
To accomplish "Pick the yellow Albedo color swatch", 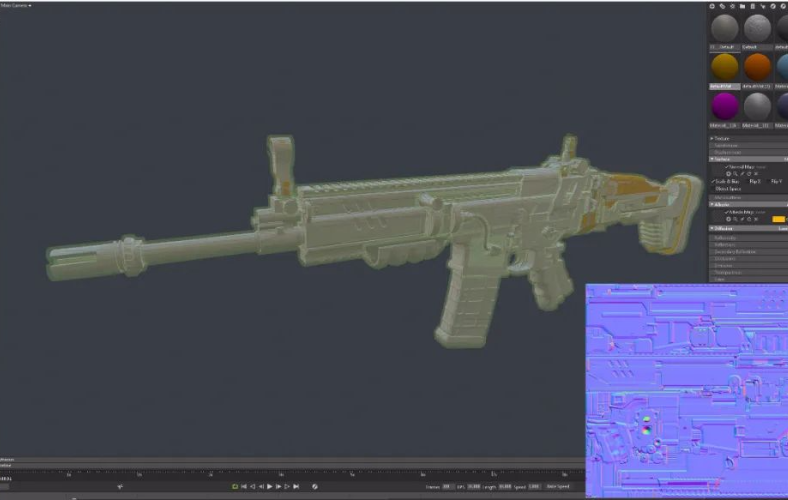I will pyautogui.click(x=778, y=220).
